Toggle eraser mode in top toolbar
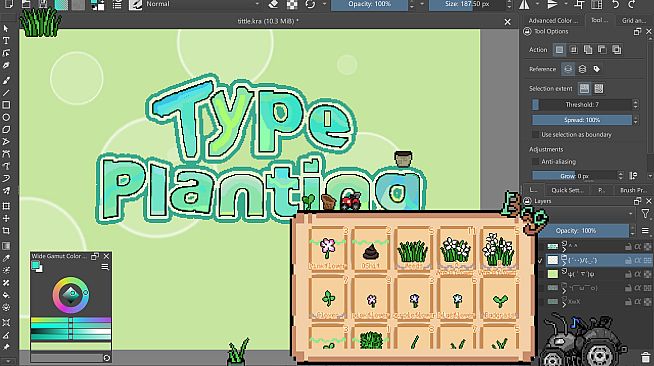Viewport: 654px width, 366px height. coord(273,4)
